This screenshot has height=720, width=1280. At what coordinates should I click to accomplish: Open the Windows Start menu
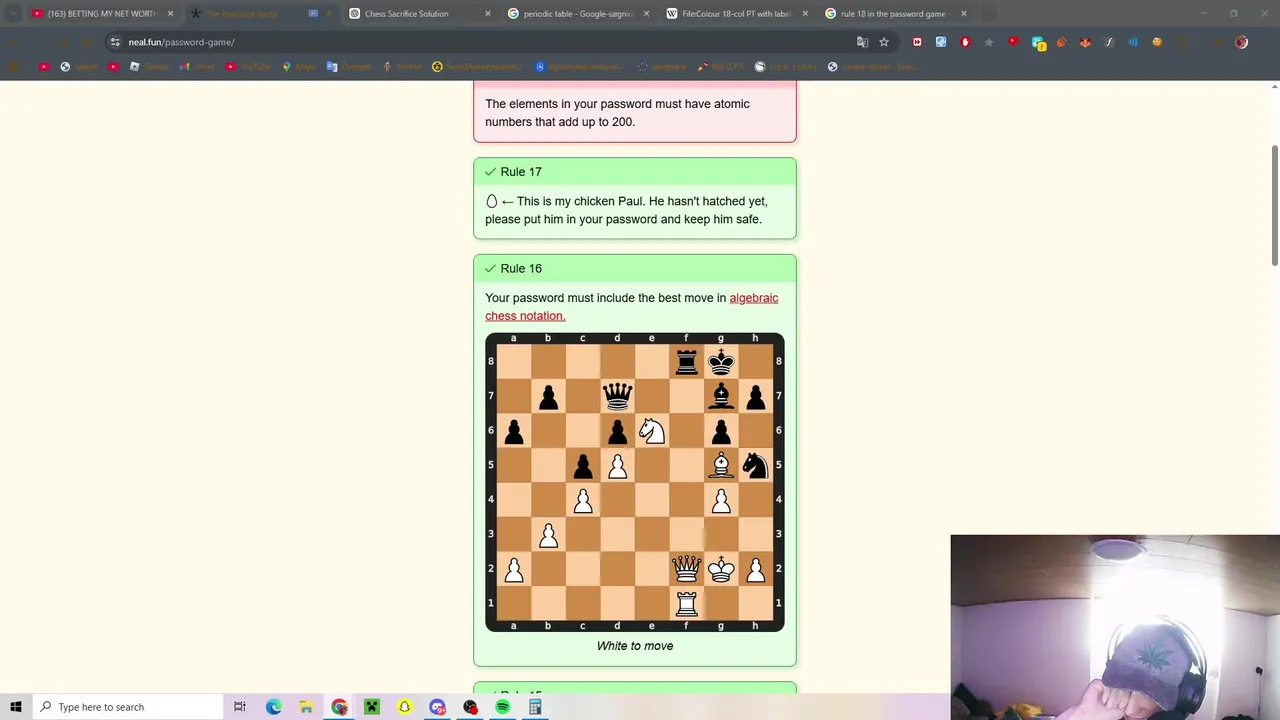[16, 707]
